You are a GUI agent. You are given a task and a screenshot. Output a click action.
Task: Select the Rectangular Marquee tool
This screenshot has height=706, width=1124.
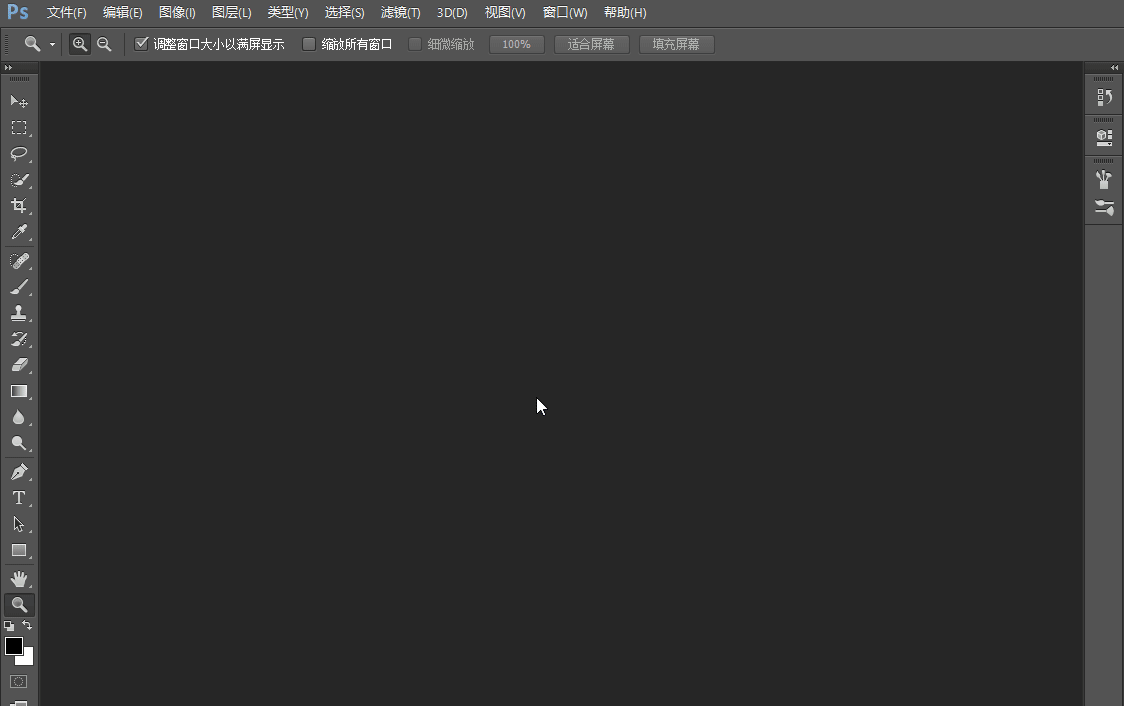tap(18, 128)
